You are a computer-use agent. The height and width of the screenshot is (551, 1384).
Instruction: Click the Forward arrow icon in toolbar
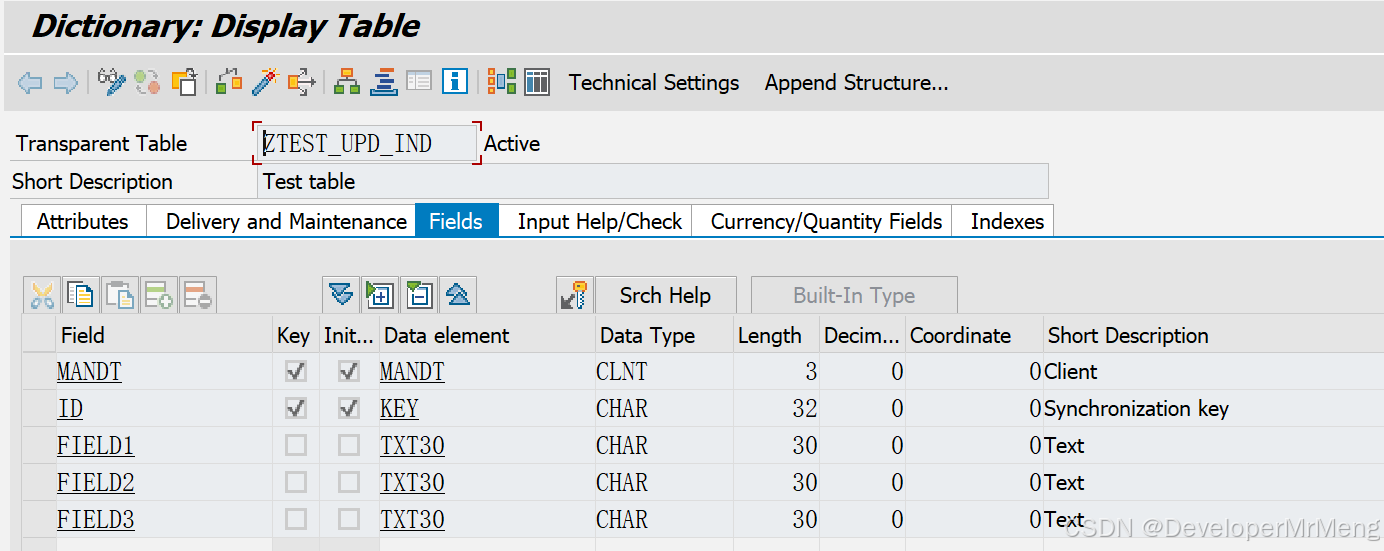[65, 82]
